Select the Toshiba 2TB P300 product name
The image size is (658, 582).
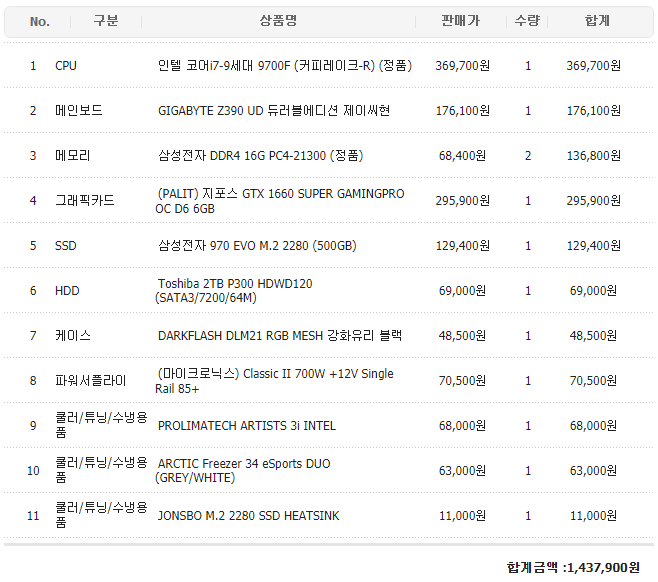tap(234, 290)
